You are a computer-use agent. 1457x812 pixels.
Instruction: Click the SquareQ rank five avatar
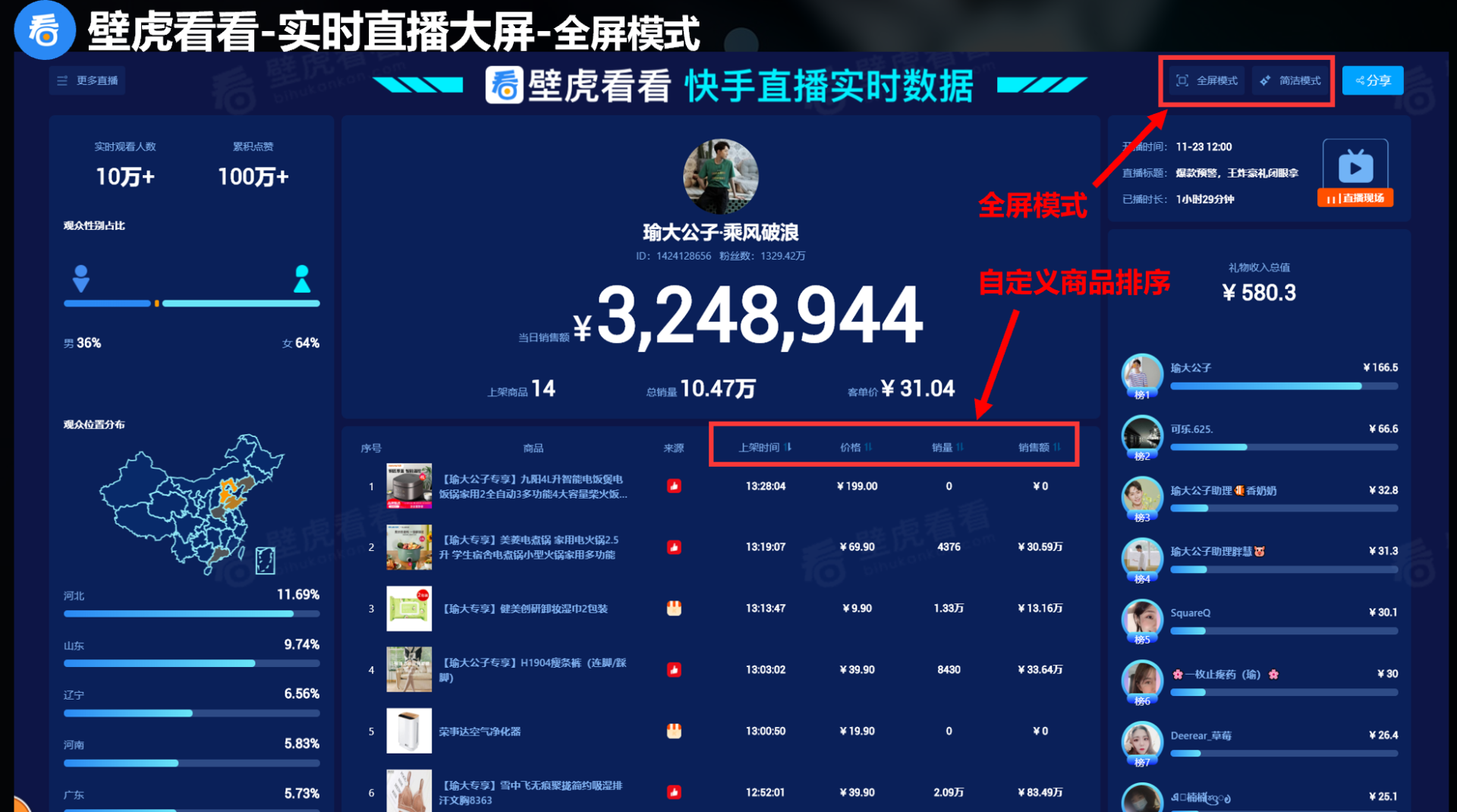[x=1142, y=618]
